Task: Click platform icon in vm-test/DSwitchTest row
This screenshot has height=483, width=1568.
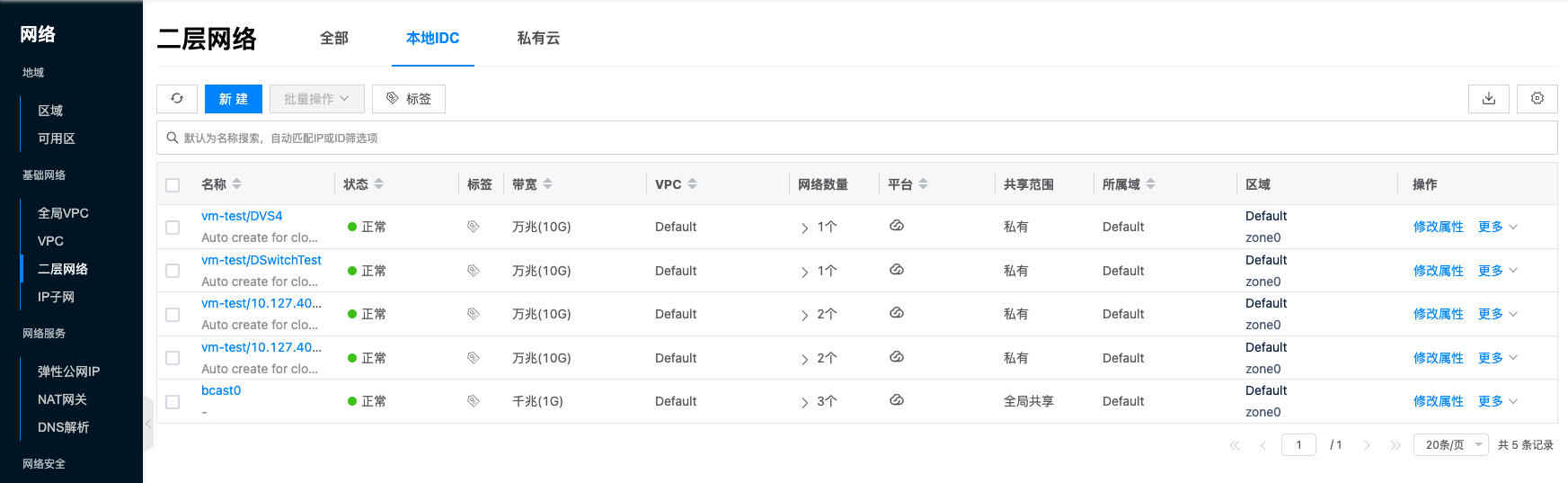Action: [896, 270]
